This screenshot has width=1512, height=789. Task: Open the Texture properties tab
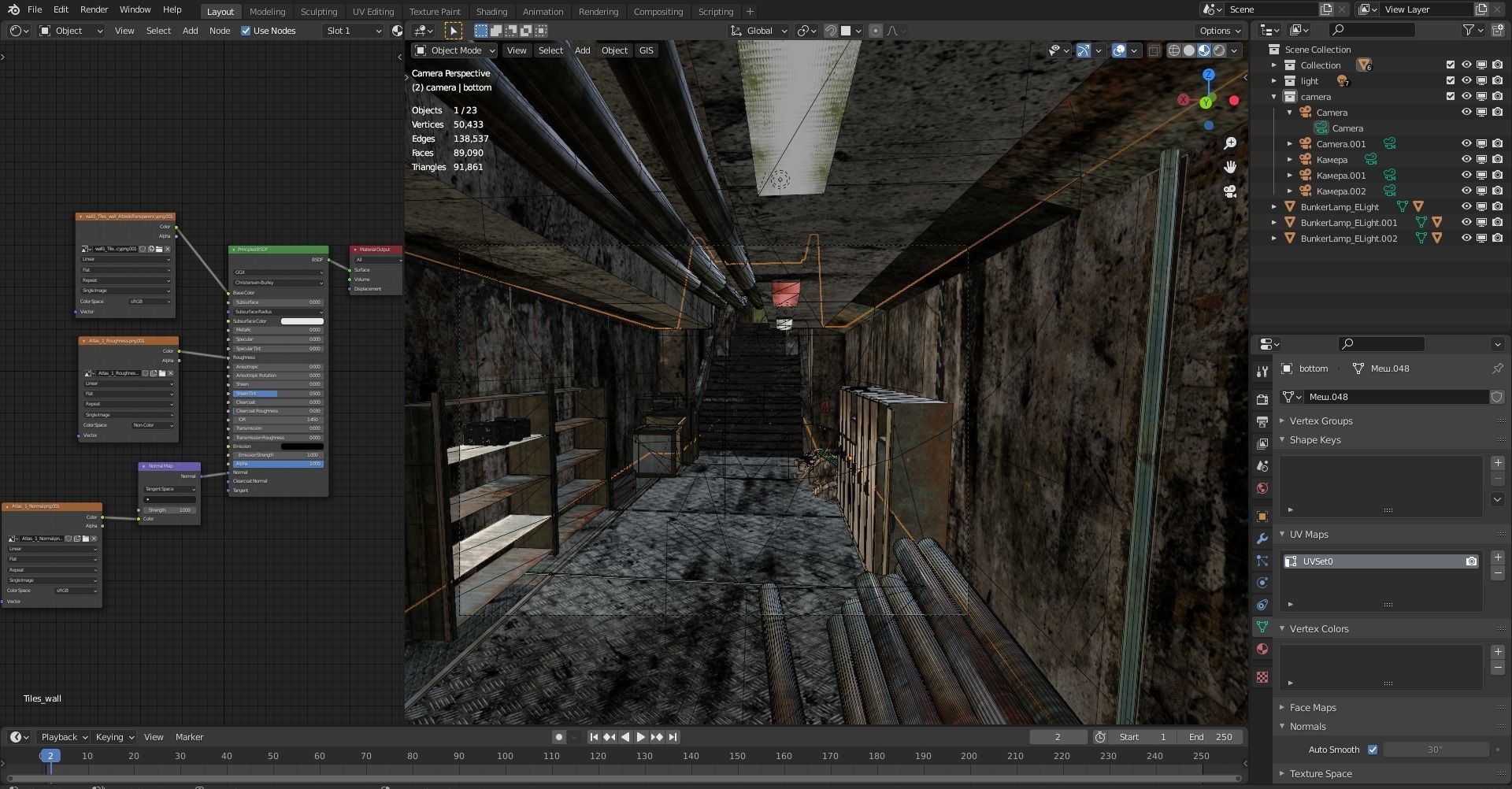point(1262,677)
